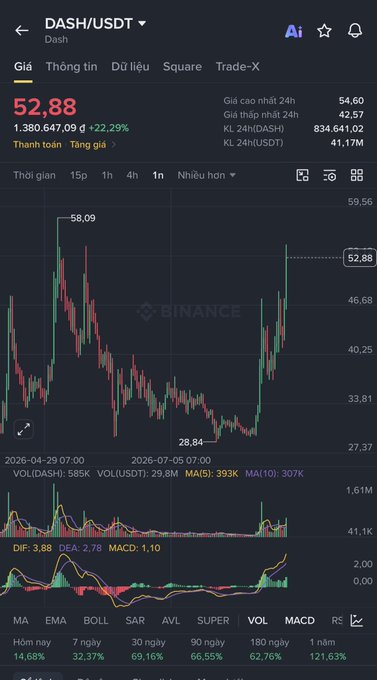Expand the chart to fullscreen
The image size is (377, 680).
(23, 430)
